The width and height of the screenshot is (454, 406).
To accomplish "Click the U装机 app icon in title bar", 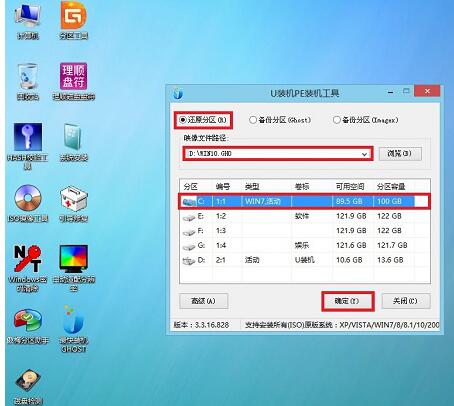I will pos(178,93).
